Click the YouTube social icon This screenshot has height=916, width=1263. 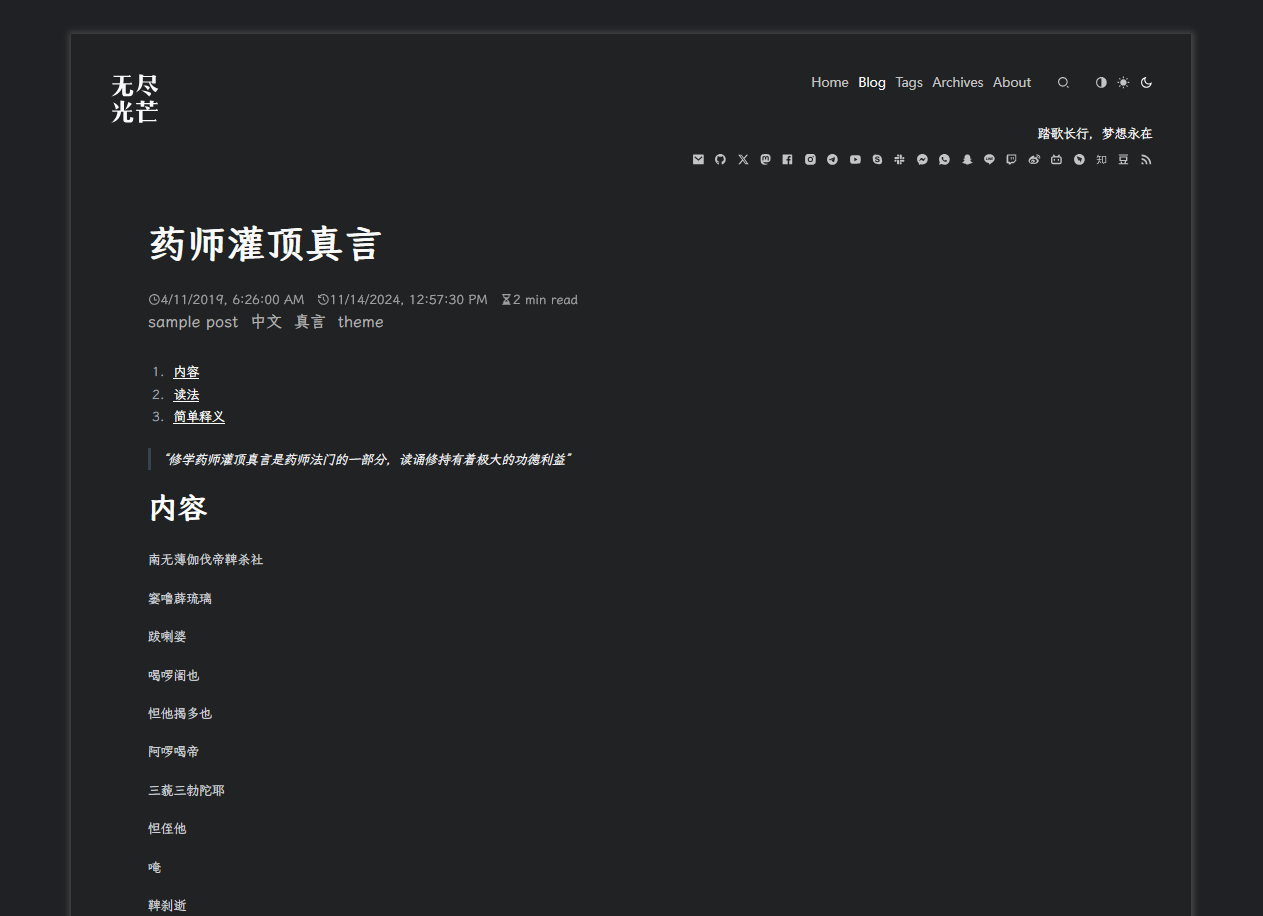coord(855,160)
